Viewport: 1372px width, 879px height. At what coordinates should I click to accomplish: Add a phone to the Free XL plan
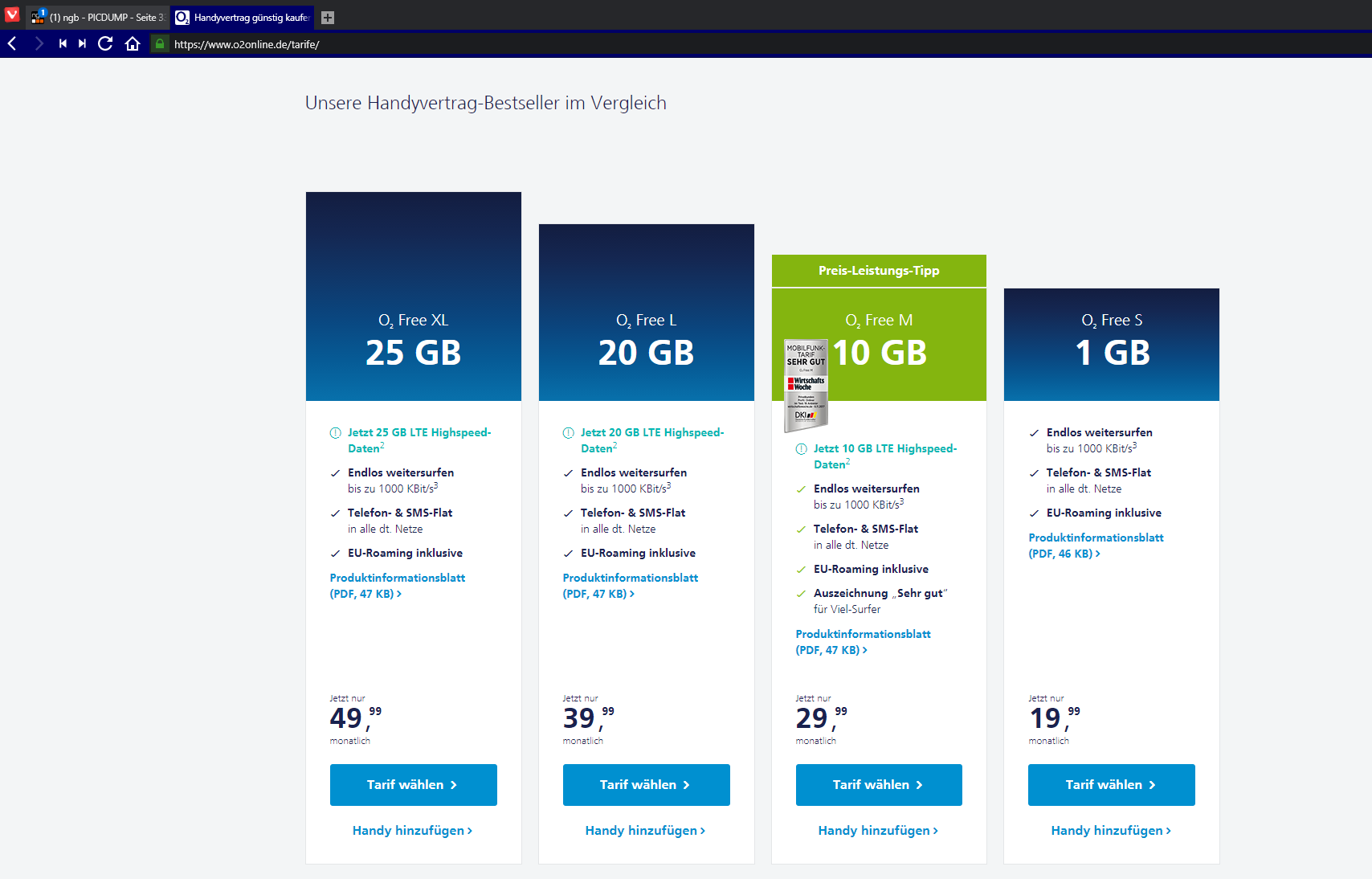pyautogui.click(x=413, y=831)
